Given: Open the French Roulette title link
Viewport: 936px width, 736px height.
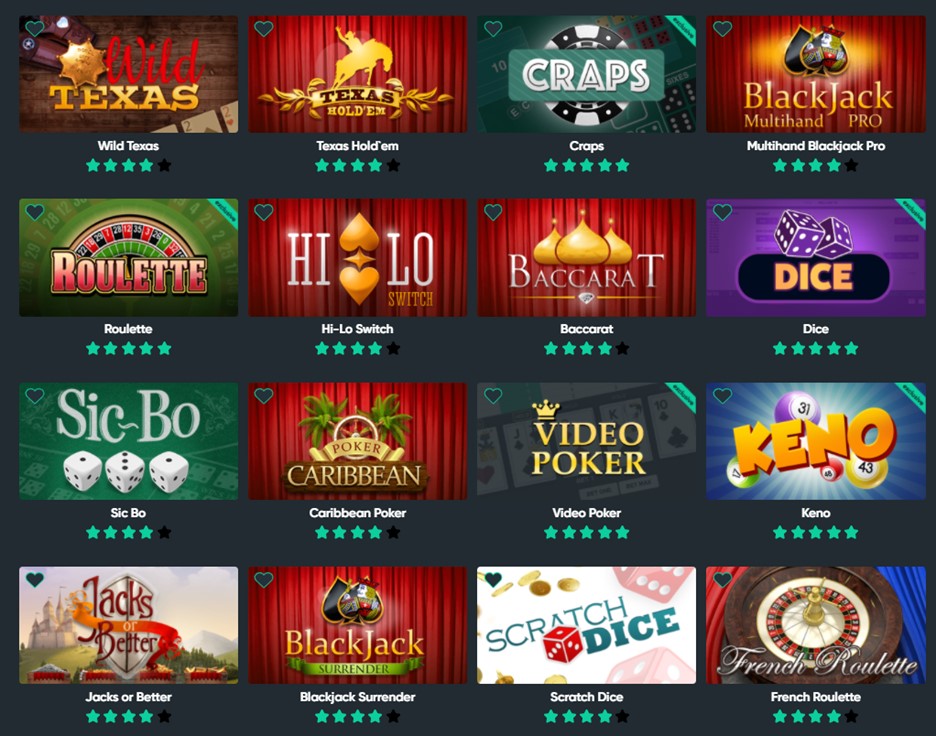Looking at the screenshot, I should click(815, 697).
